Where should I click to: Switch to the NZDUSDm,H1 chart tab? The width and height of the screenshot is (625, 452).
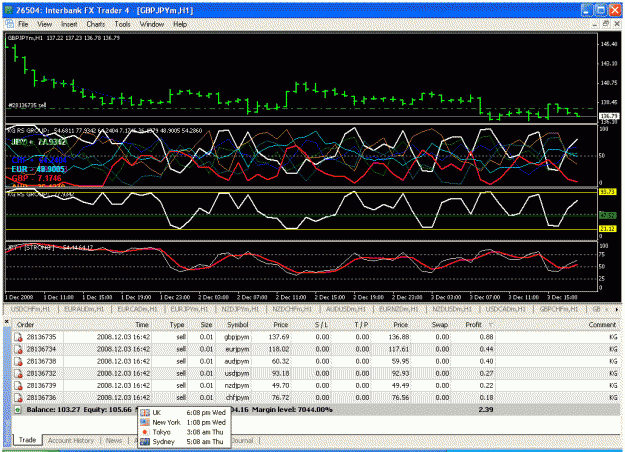click(452, 309)
